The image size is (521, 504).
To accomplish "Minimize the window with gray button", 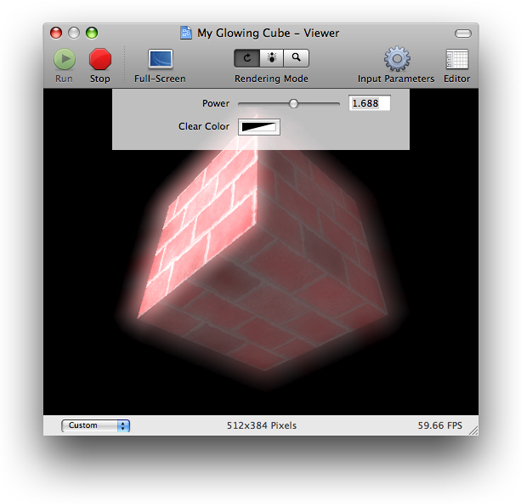I will click(74, 33).
